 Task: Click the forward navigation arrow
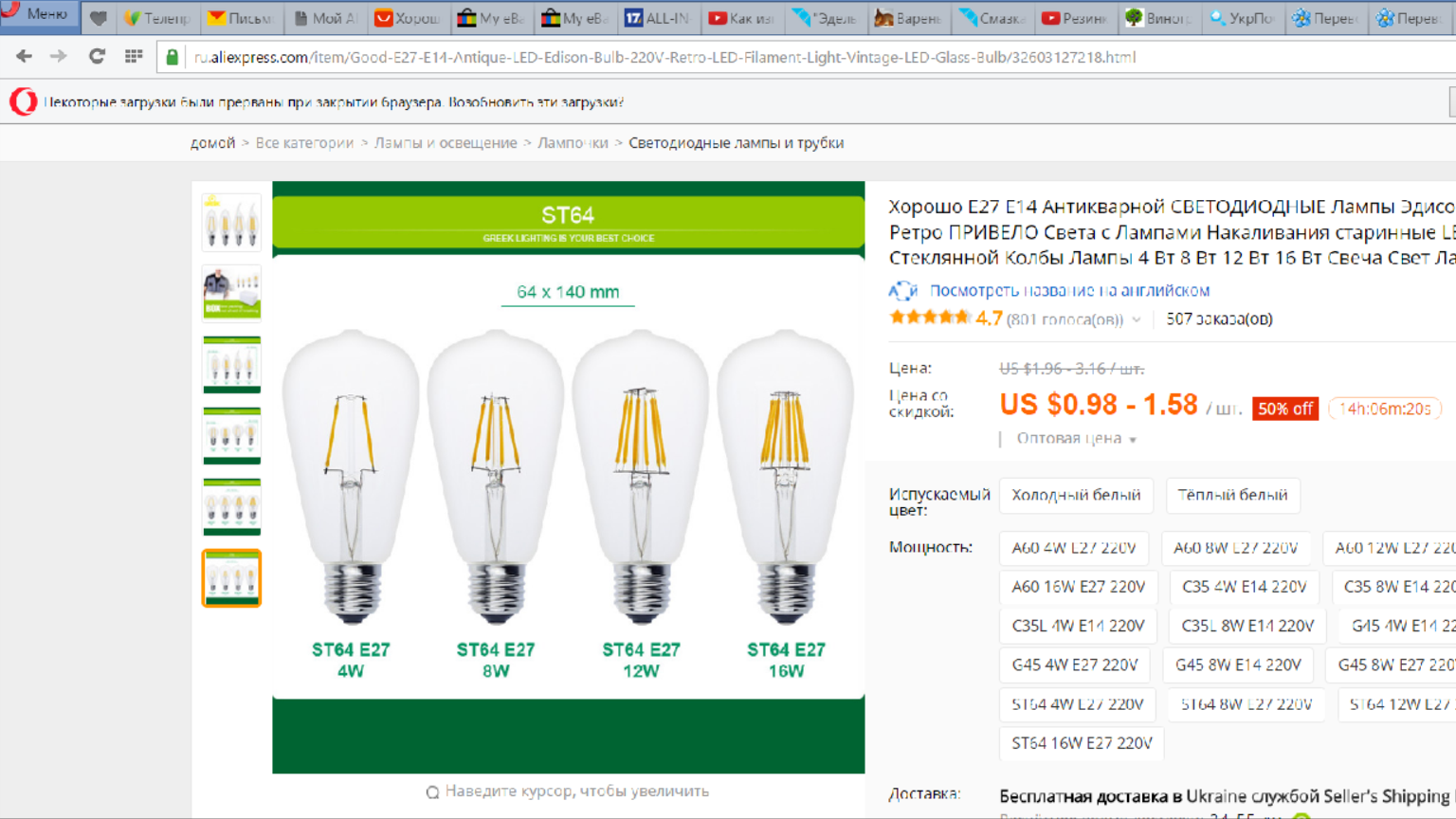point(59,57)
